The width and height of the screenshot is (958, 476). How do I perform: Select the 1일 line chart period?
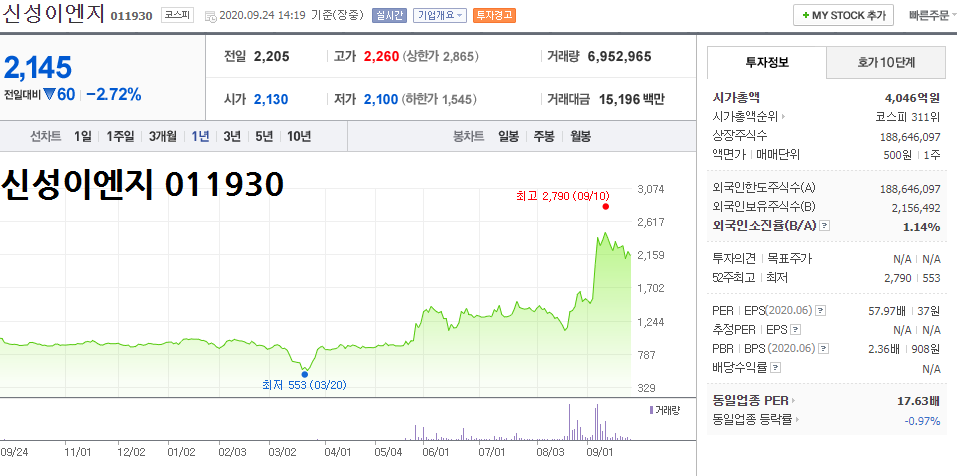coord(82,136)
